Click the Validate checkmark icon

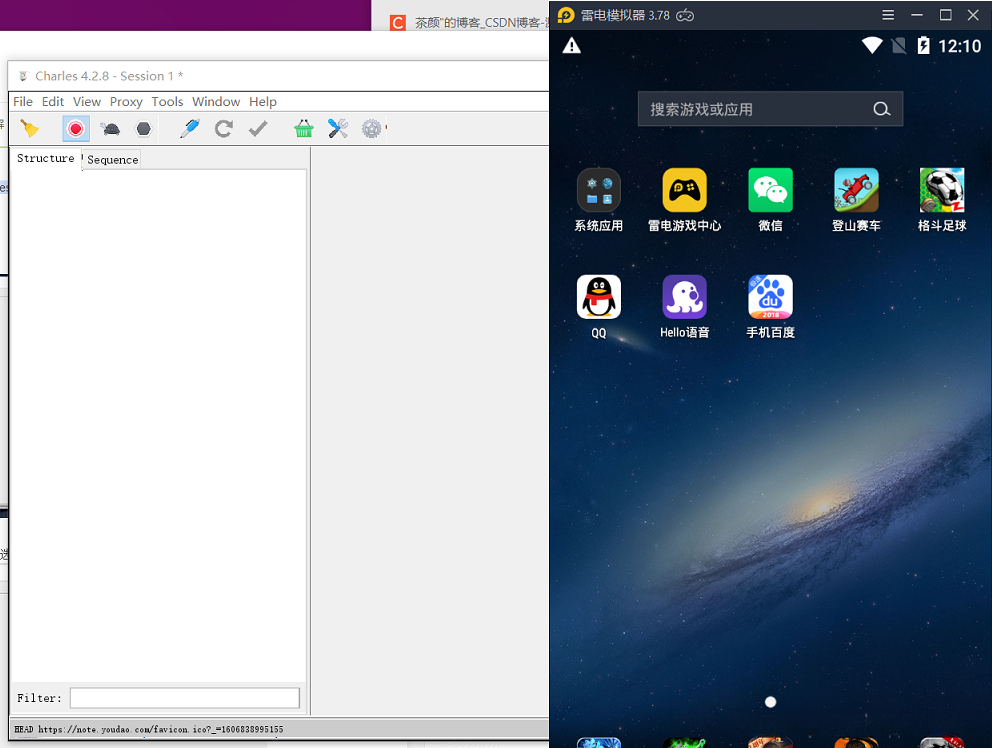258,129
